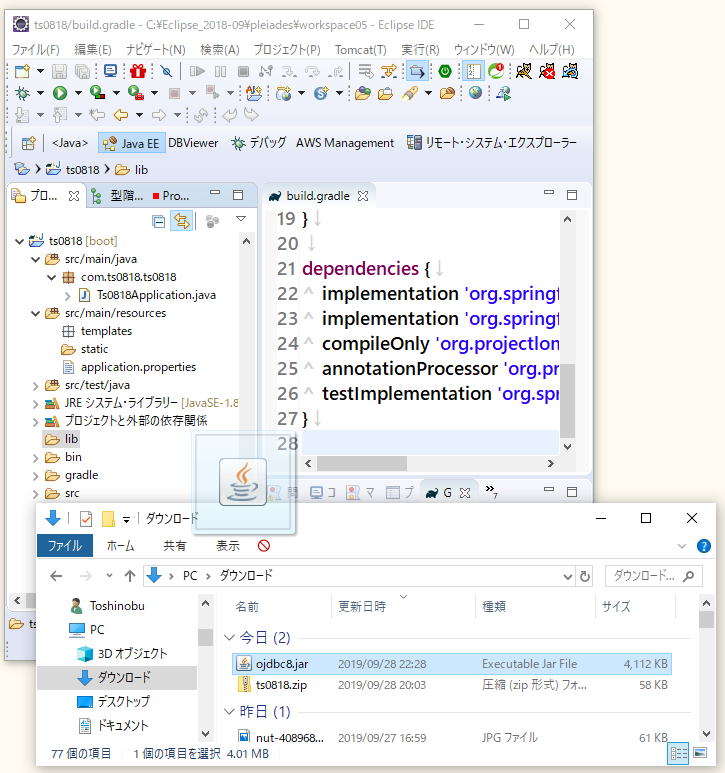Close the Gradle bottom view tab

click(x=465, y=493)
